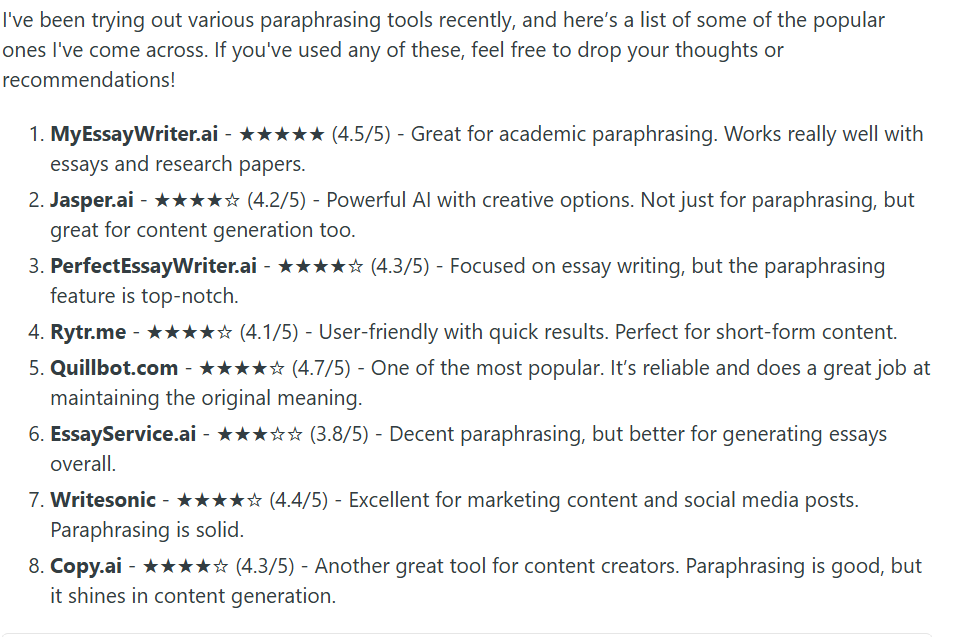Viewport: 955px width, 637px height.
Task: Click the star rating for Quillbot.com
Action: pos(242,368)
